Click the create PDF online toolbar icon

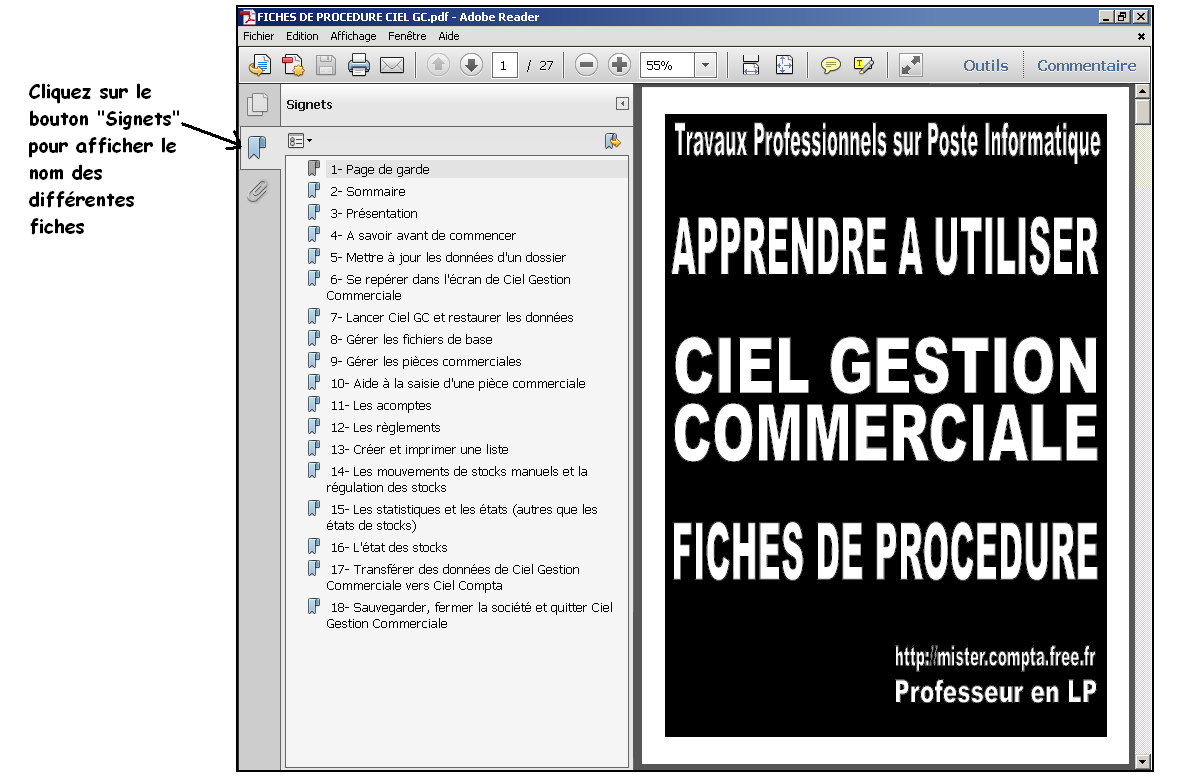point(260,65)
